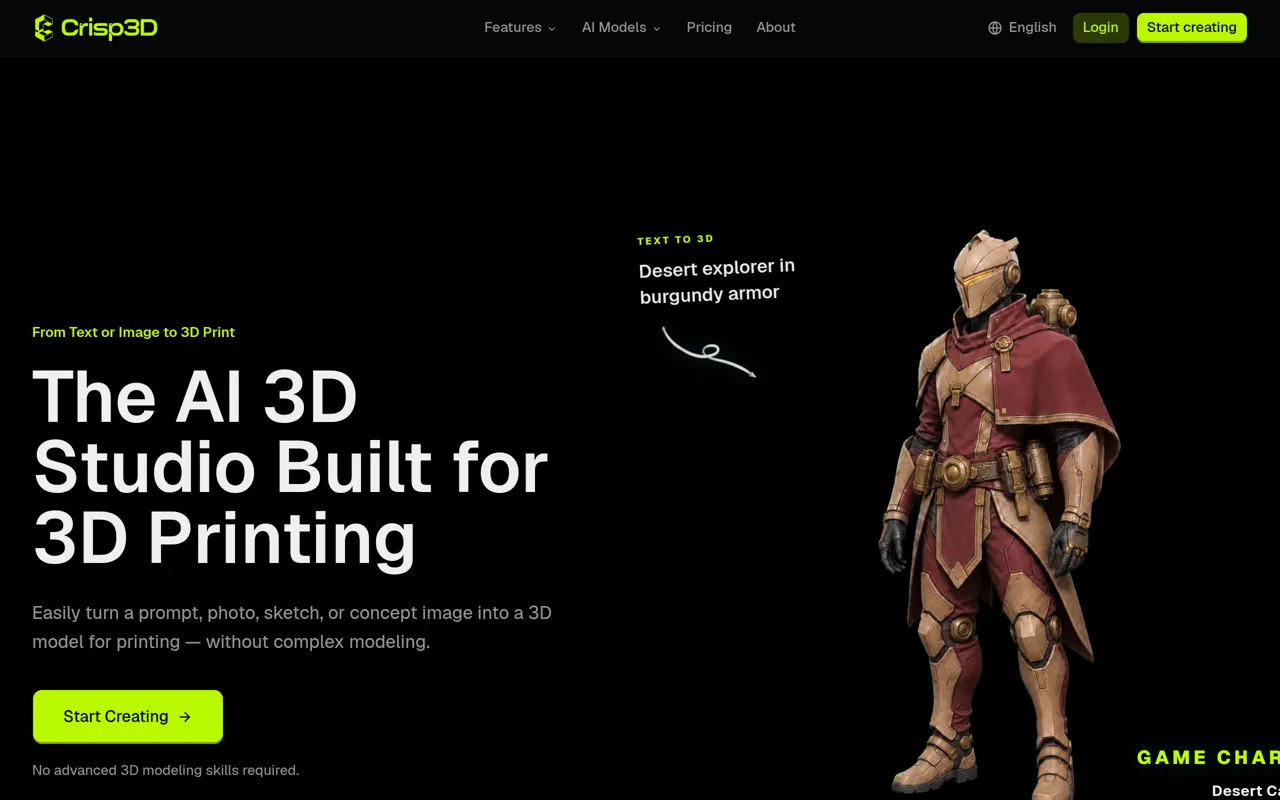
Task: Click the Login button
Action: [1100, 27]
